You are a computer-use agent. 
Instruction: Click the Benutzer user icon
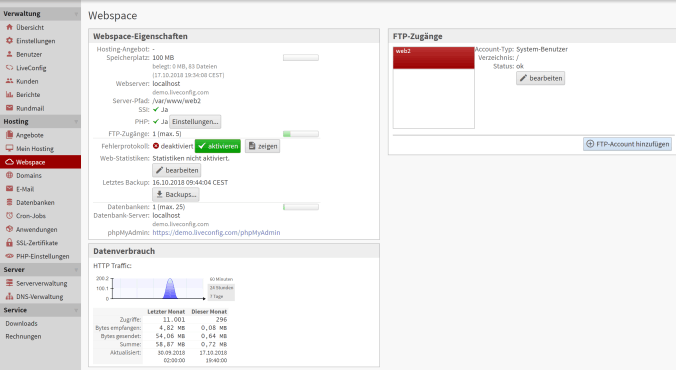(x=9, y=54)
